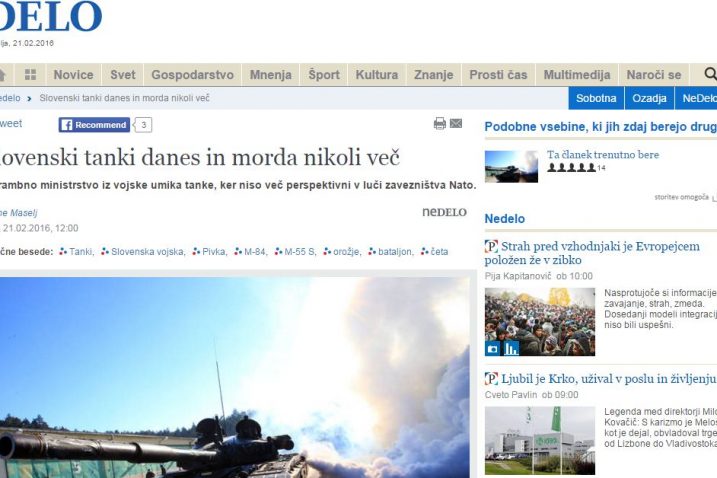Open the Novice menu

tap(73, 75)
